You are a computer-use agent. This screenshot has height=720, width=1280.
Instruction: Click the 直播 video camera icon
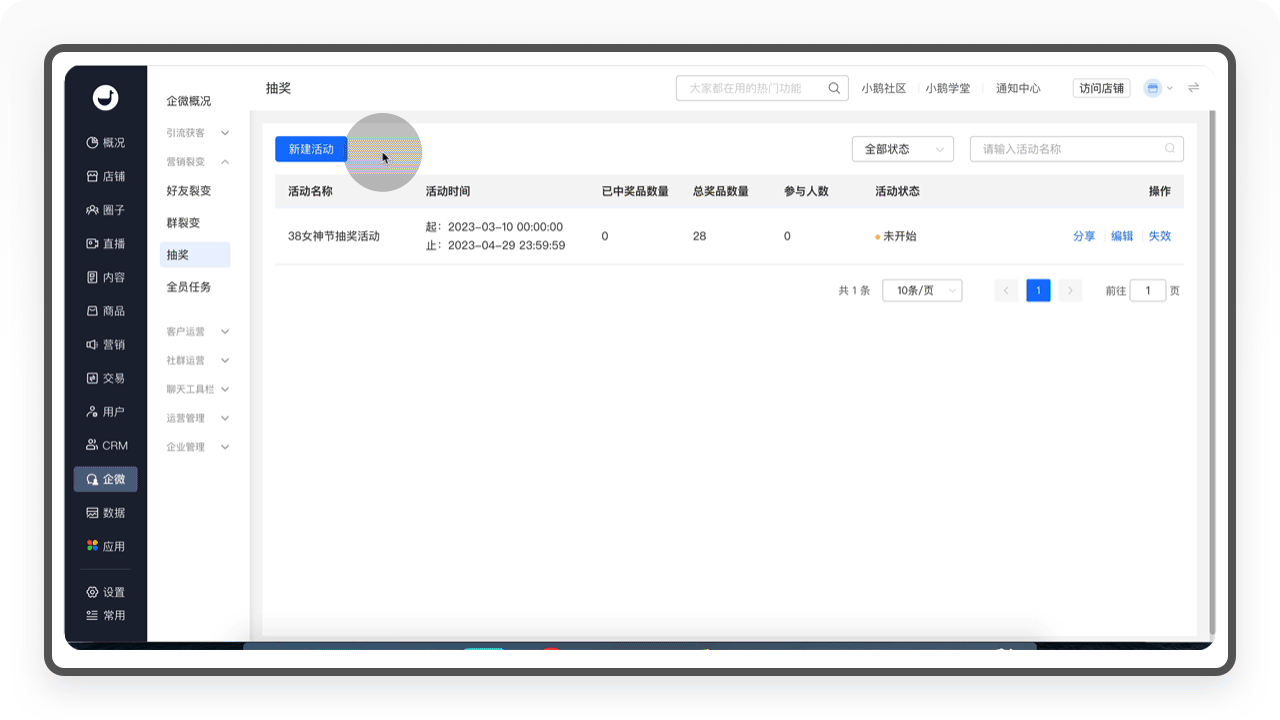92,244
